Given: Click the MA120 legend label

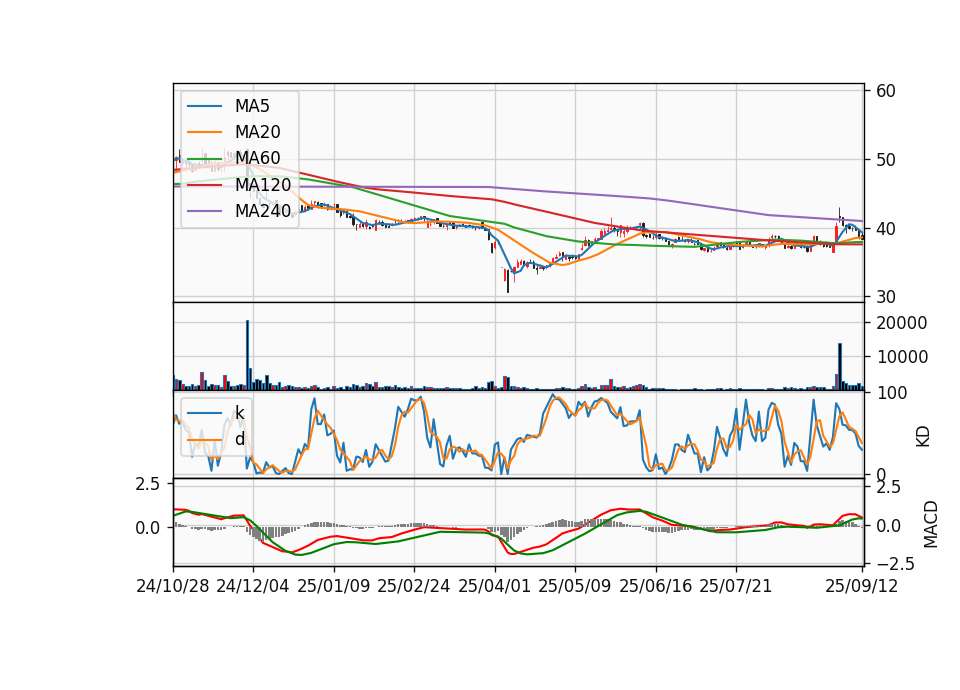Looking at the screenshot, I should point(263,185).
